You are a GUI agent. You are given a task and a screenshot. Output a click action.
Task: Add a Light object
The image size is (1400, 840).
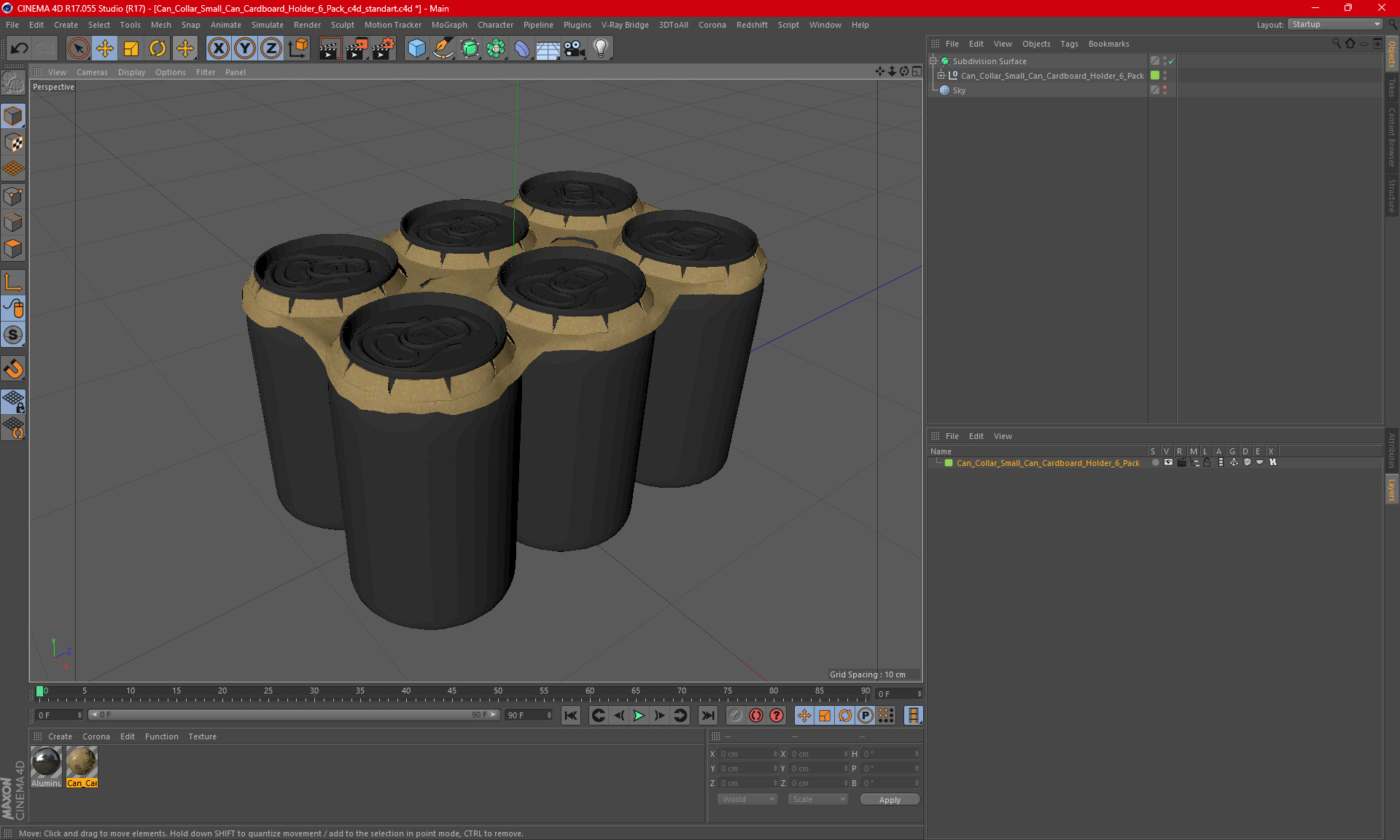601,49
